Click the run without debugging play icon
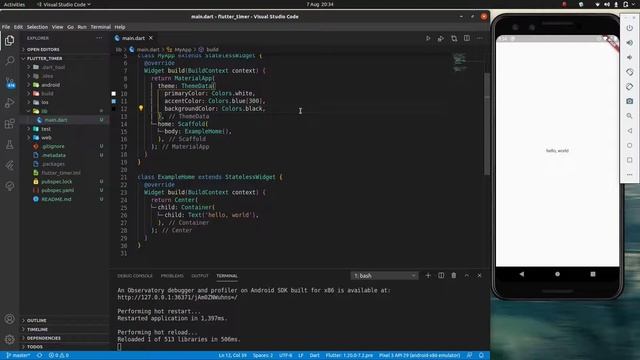The height and width of the screenshot is (360, 640). tap(428, 38)
